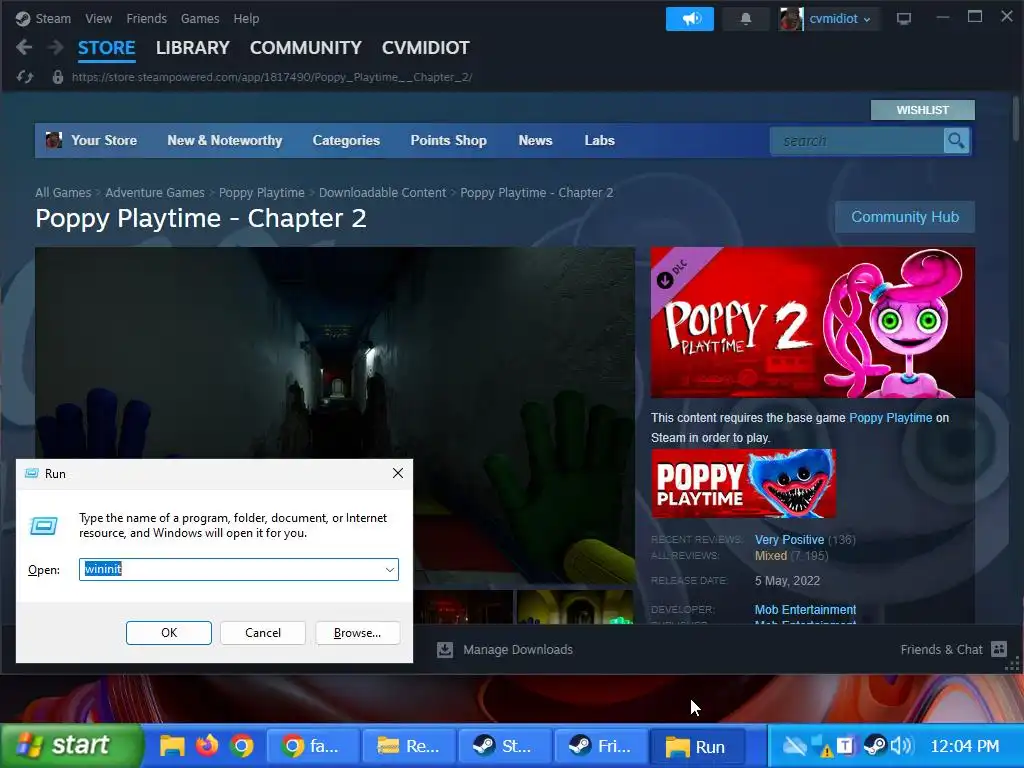This screenshot has width=1024, height=768.
Task: Click the padlock icon beside the URL
Action: click(57, 77)
